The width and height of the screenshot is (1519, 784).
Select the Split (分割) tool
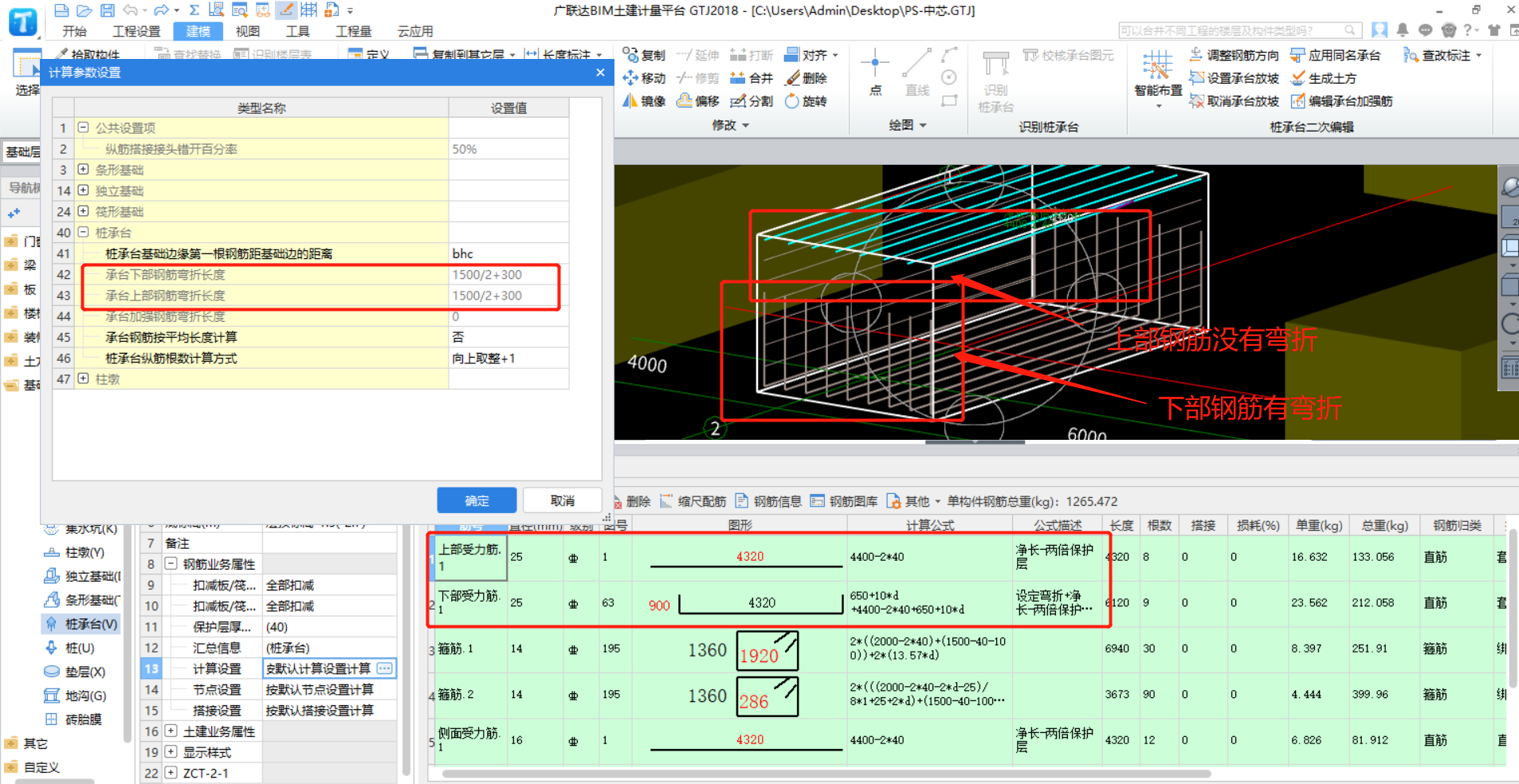(752, 101)
